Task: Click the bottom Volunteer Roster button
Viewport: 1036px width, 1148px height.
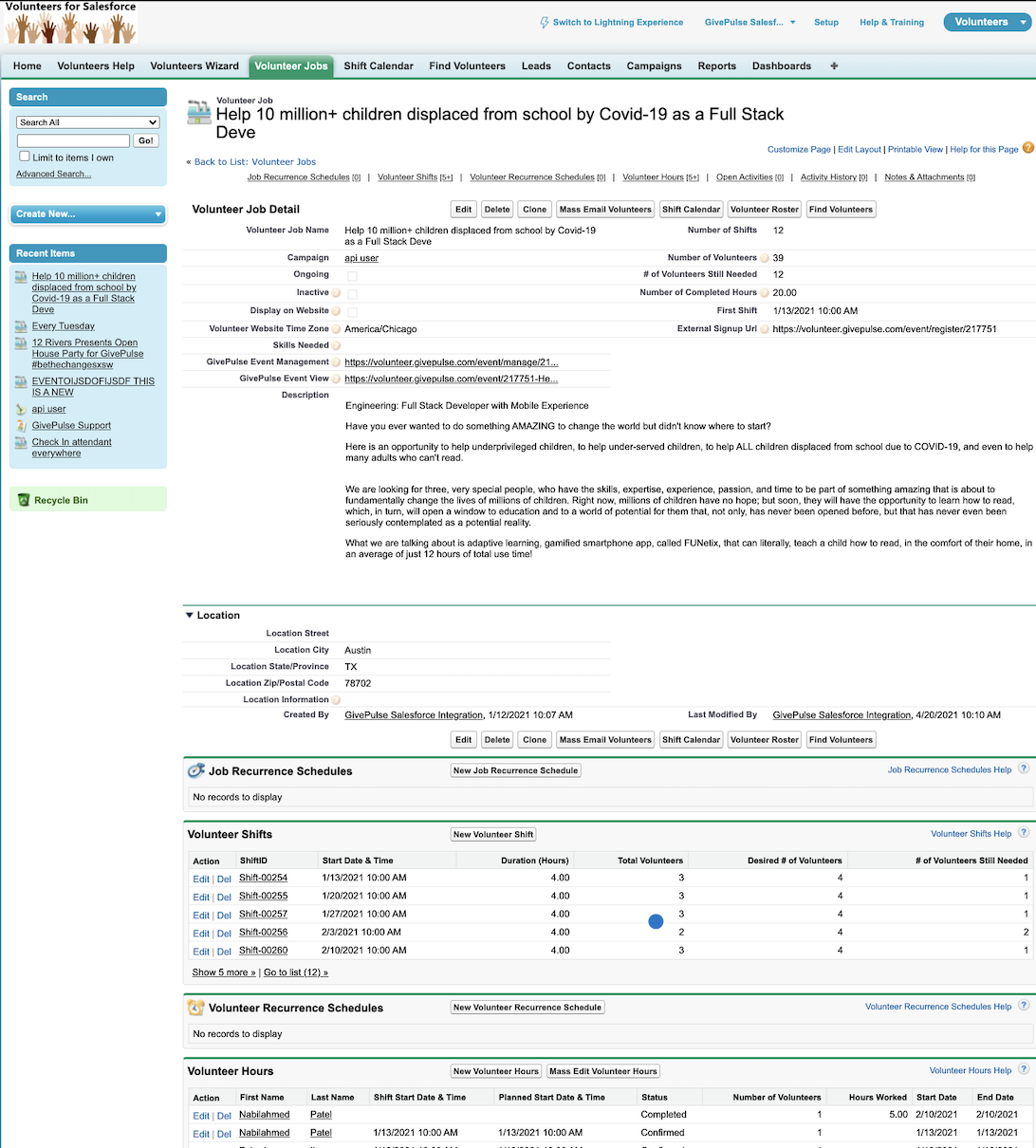Action: [765, 739]
